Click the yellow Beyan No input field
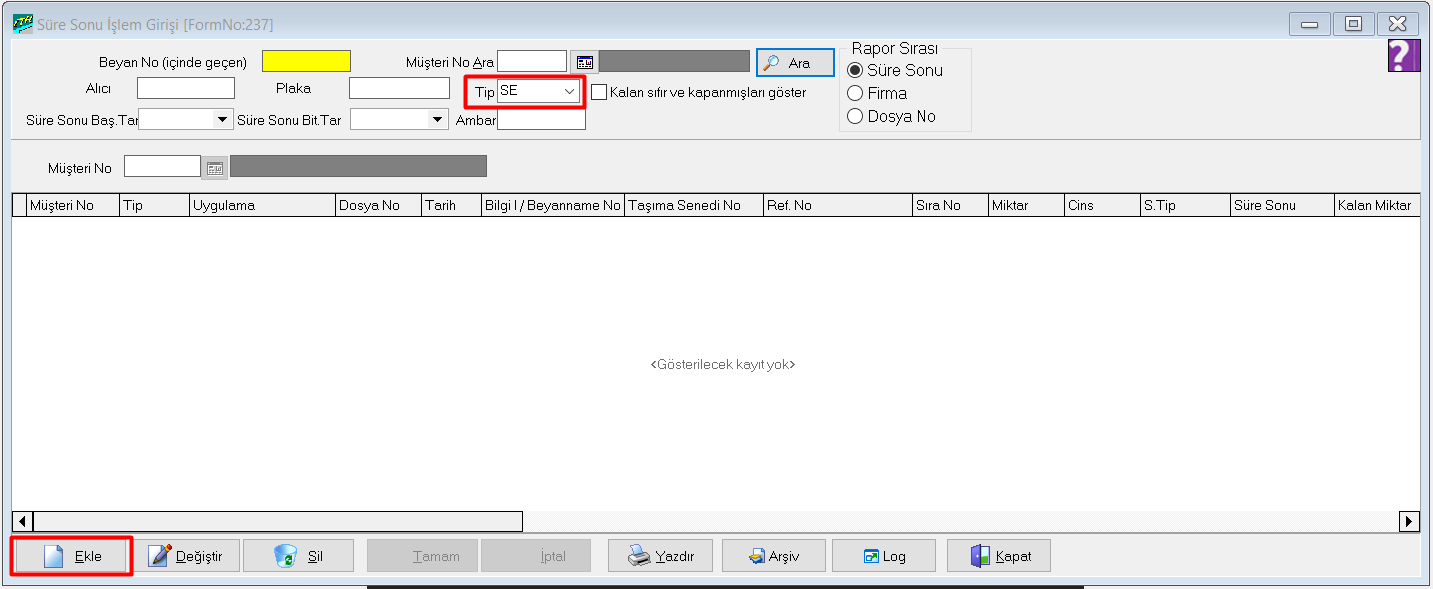This screenshot has height=589, width=1433. [306, 61]
